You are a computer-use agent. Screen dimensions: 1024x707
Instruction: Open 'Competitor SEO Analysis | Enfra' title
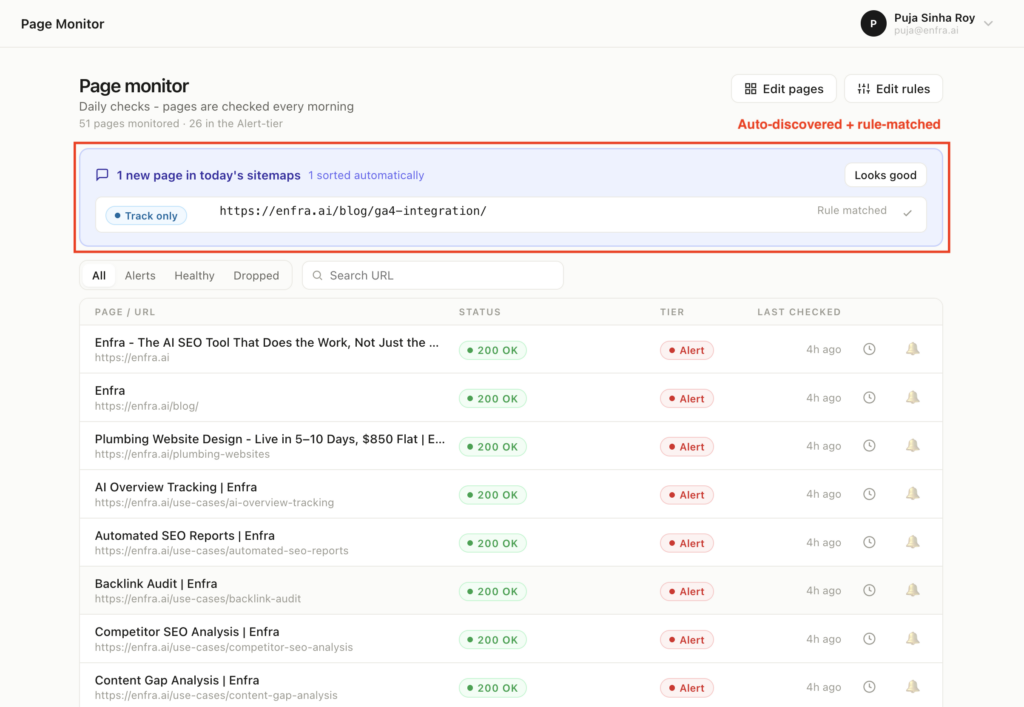click(187, 632)
